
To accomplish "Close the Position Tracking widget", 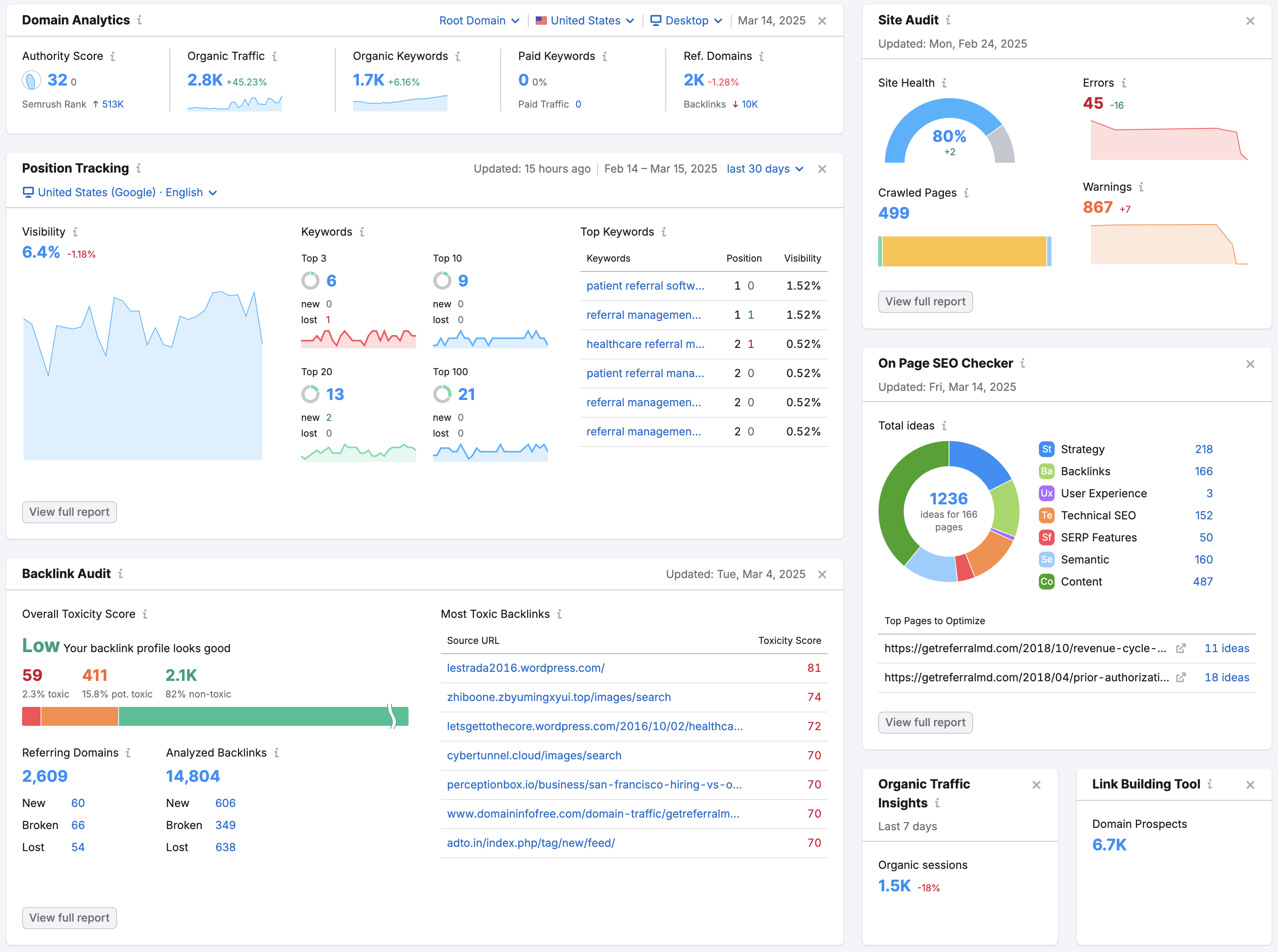I will click(822, 169).
